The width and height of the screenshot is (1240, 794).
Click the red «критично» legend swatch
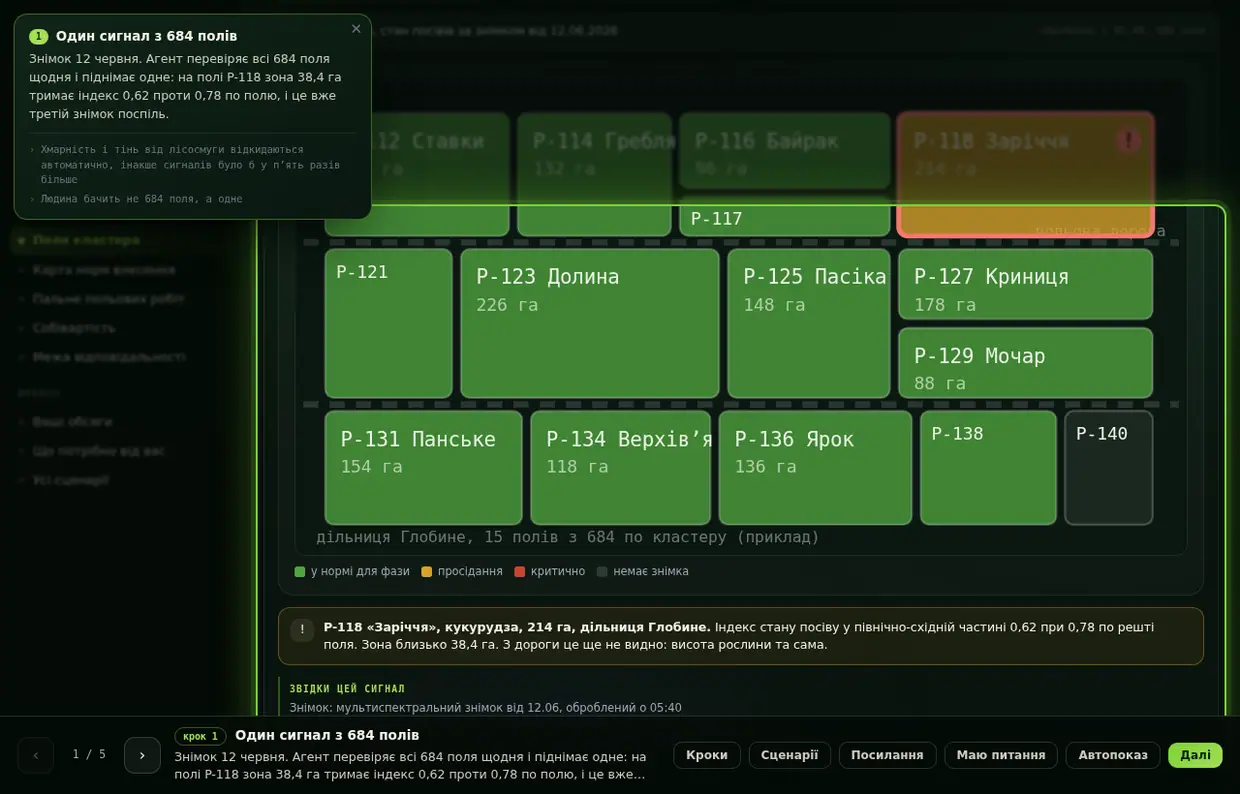pyautogui.click(x=520, y=572)
